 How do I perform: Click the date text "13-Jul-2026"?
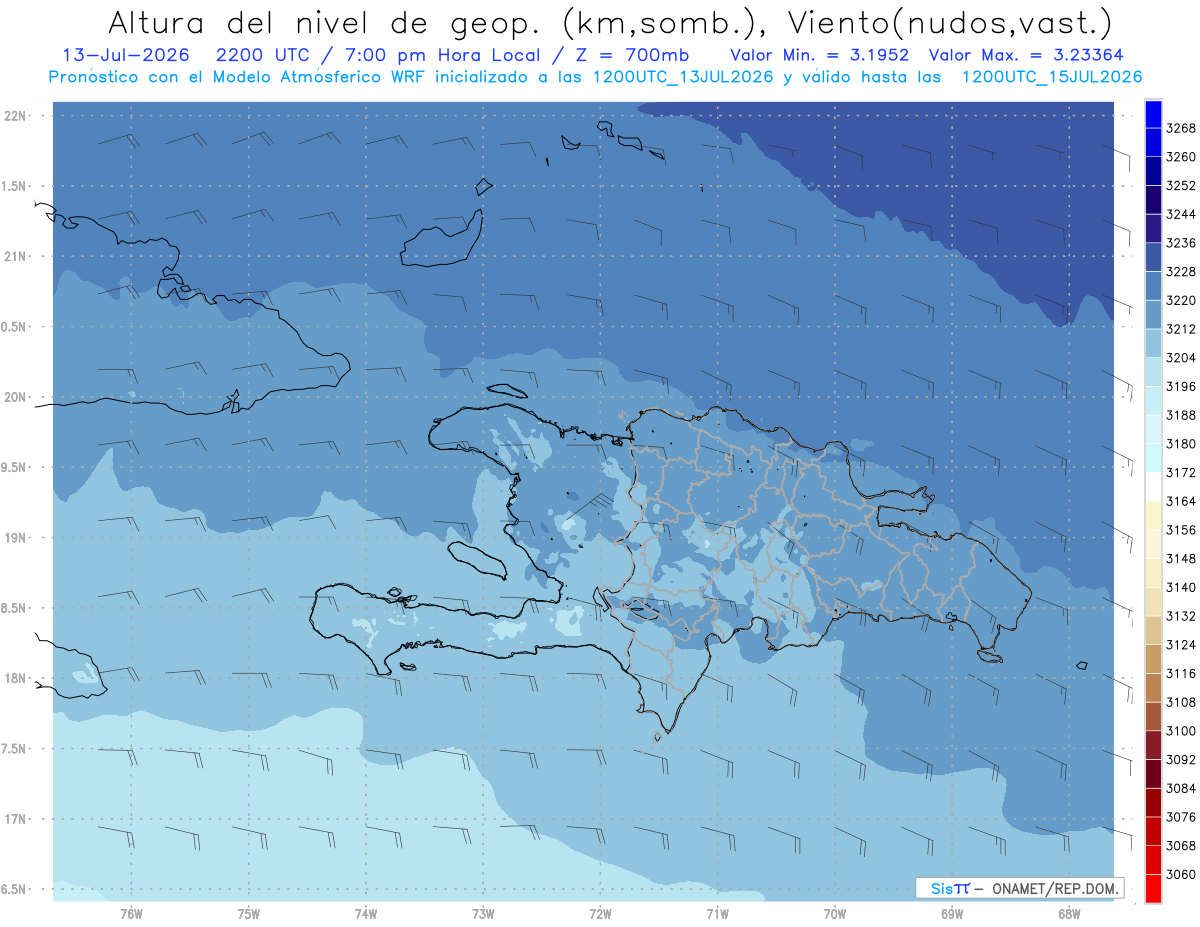coord(124,54)
